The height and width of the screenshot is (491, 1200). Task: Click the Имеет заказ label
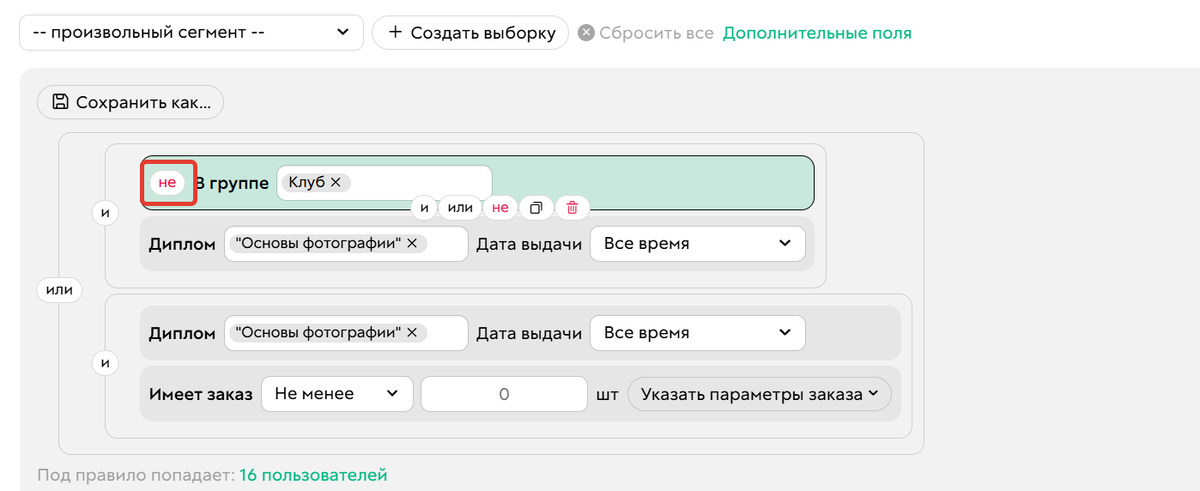200,394
